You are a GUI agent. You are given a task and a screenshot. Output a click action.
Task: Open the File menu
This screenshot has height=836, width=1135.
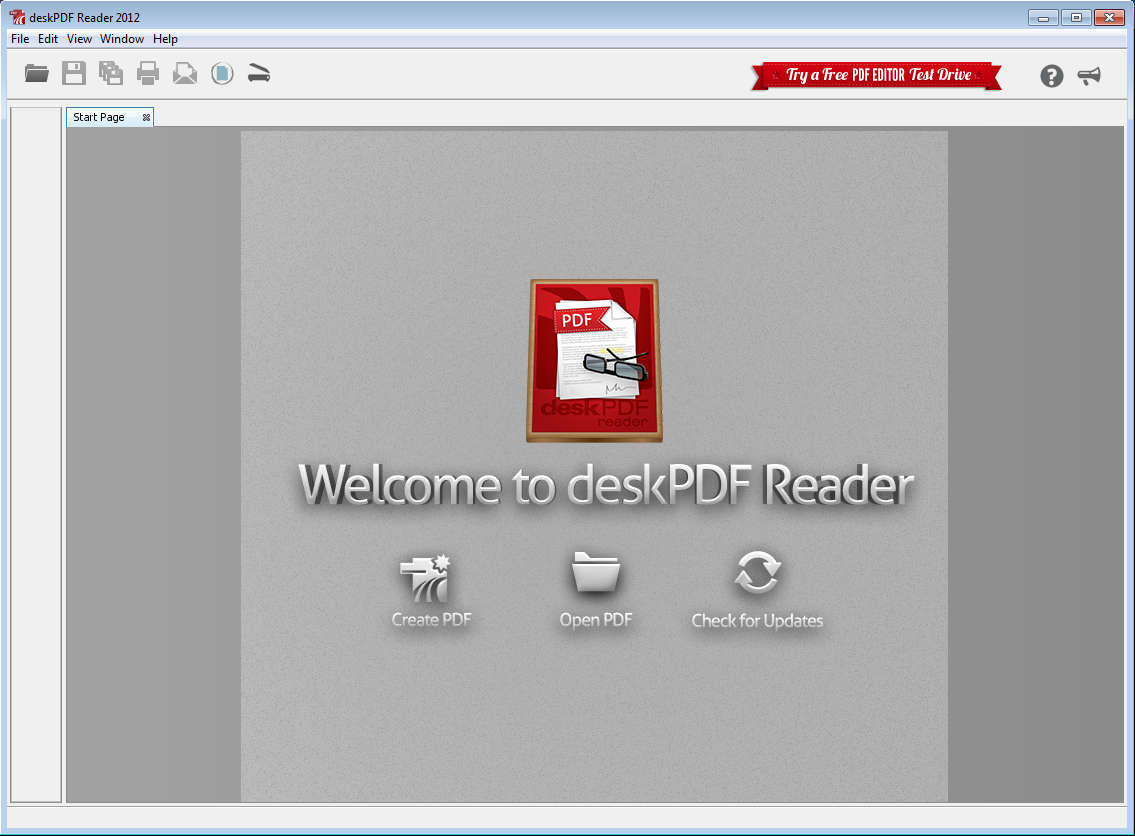20,39
